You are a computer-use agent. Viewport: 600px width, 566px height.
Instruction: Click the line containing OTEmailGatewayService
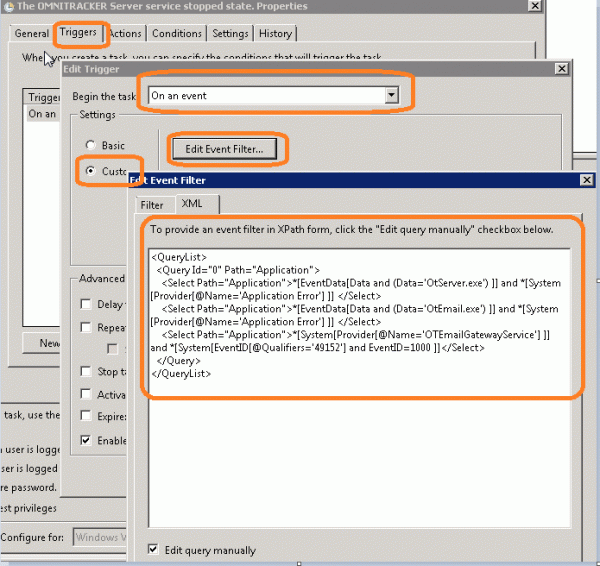point(355,335)
